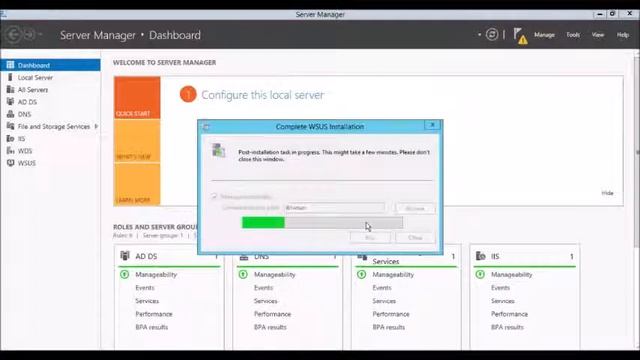Screen dimensions: 640x360
Task: Select WDS in the sidebar
Action: 50,151
